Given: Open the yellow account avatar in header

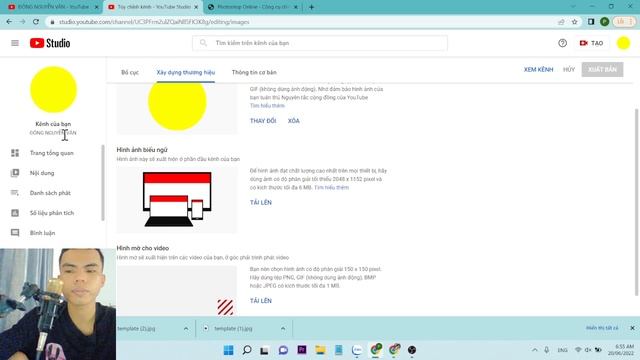Looking at the screenshot, I should (x=623, y=43).
